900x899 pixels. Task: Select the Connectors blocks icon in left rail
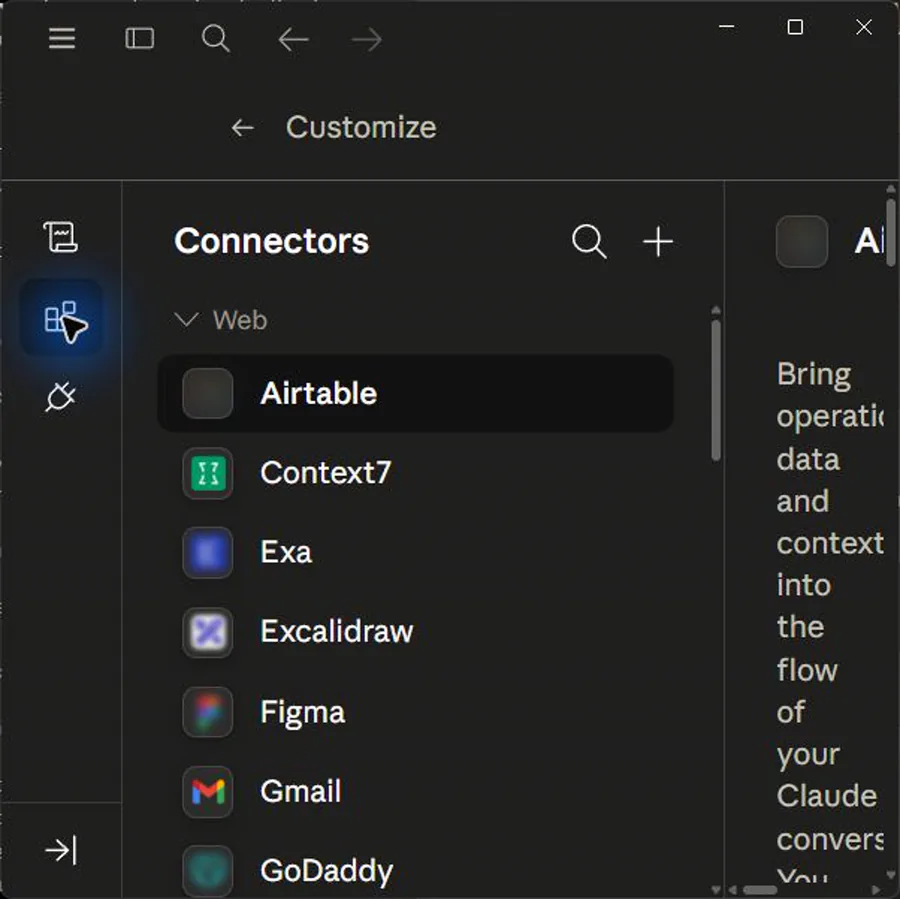pyautogui.click(x=62, y=317)
